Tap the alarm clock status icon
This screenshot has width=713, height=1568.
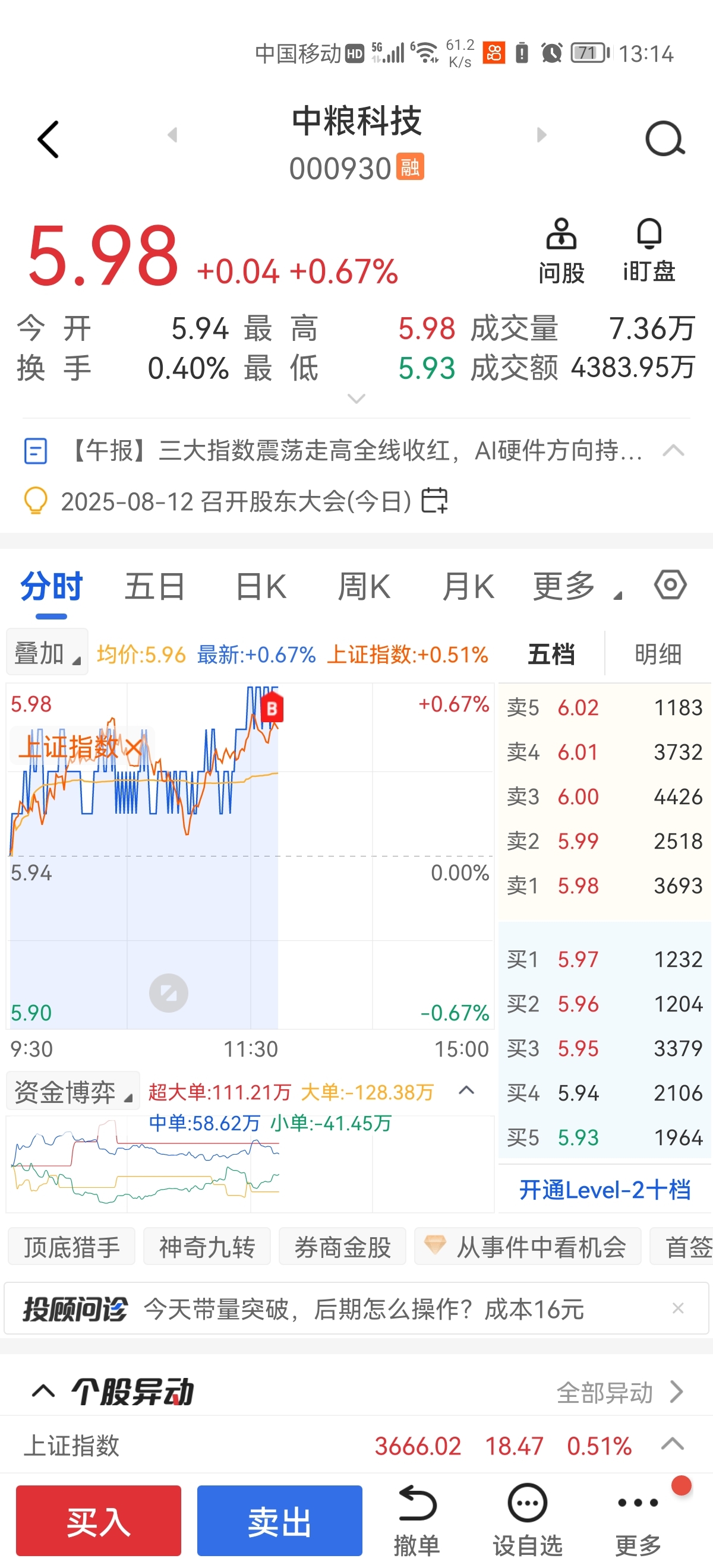click(x=551, y=53)
